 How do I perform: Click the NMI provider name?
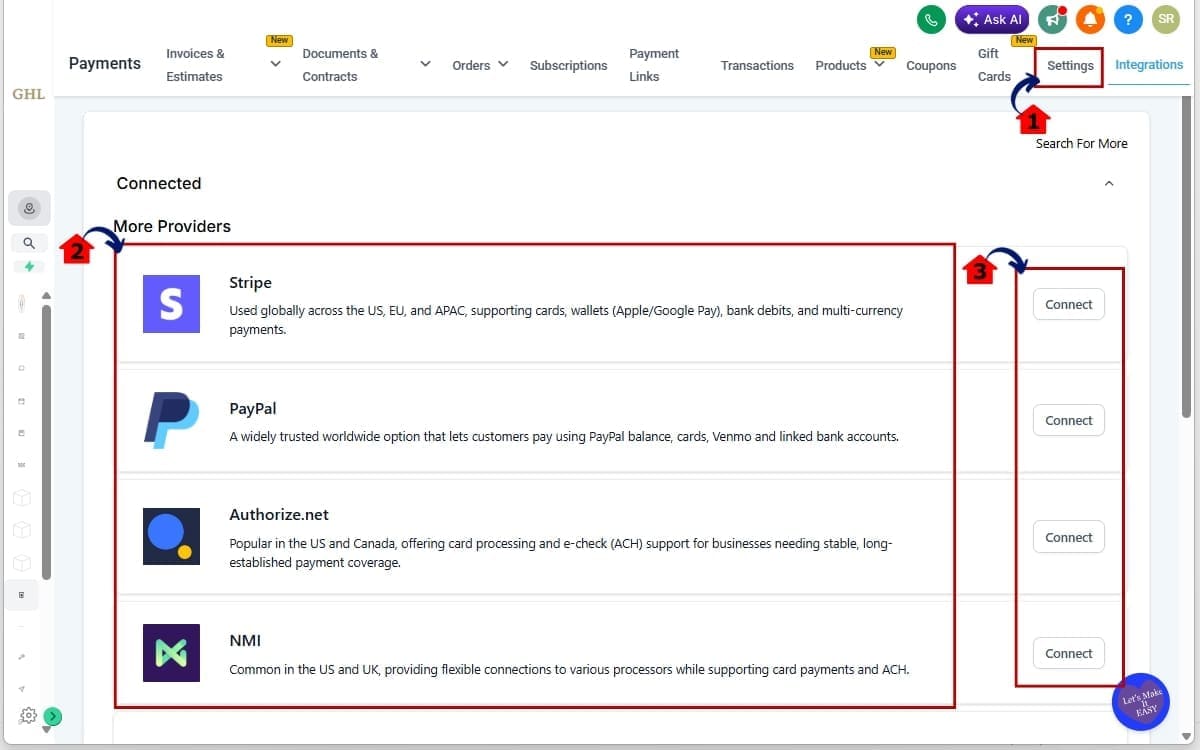[x=245, y=640]
